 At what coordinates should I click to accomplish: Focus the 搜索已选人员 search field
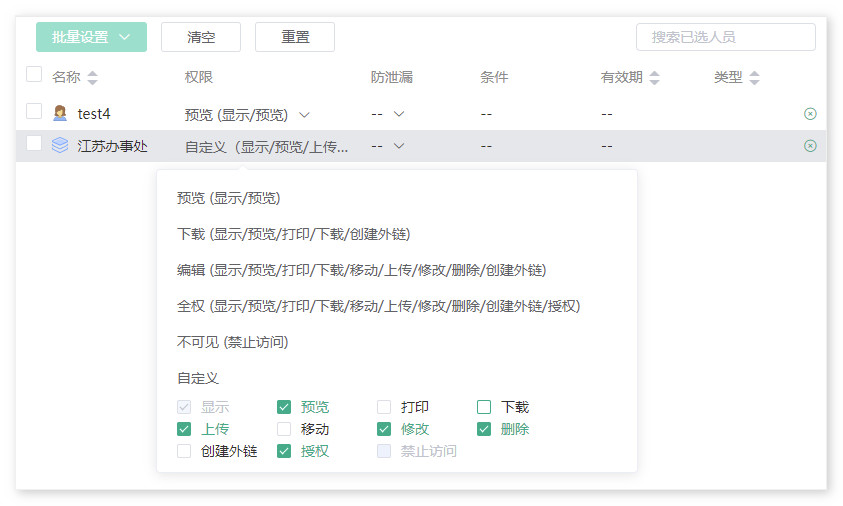(x=725, y=37)
